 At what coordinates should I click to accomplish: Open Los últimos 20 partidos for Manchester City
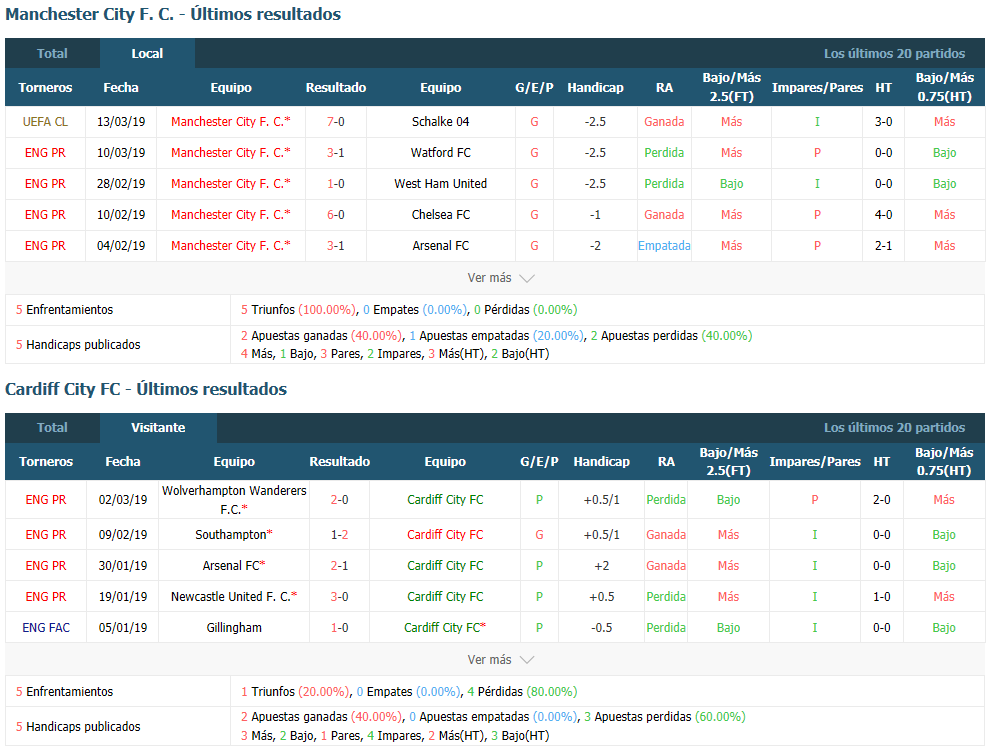pos(894,53)
